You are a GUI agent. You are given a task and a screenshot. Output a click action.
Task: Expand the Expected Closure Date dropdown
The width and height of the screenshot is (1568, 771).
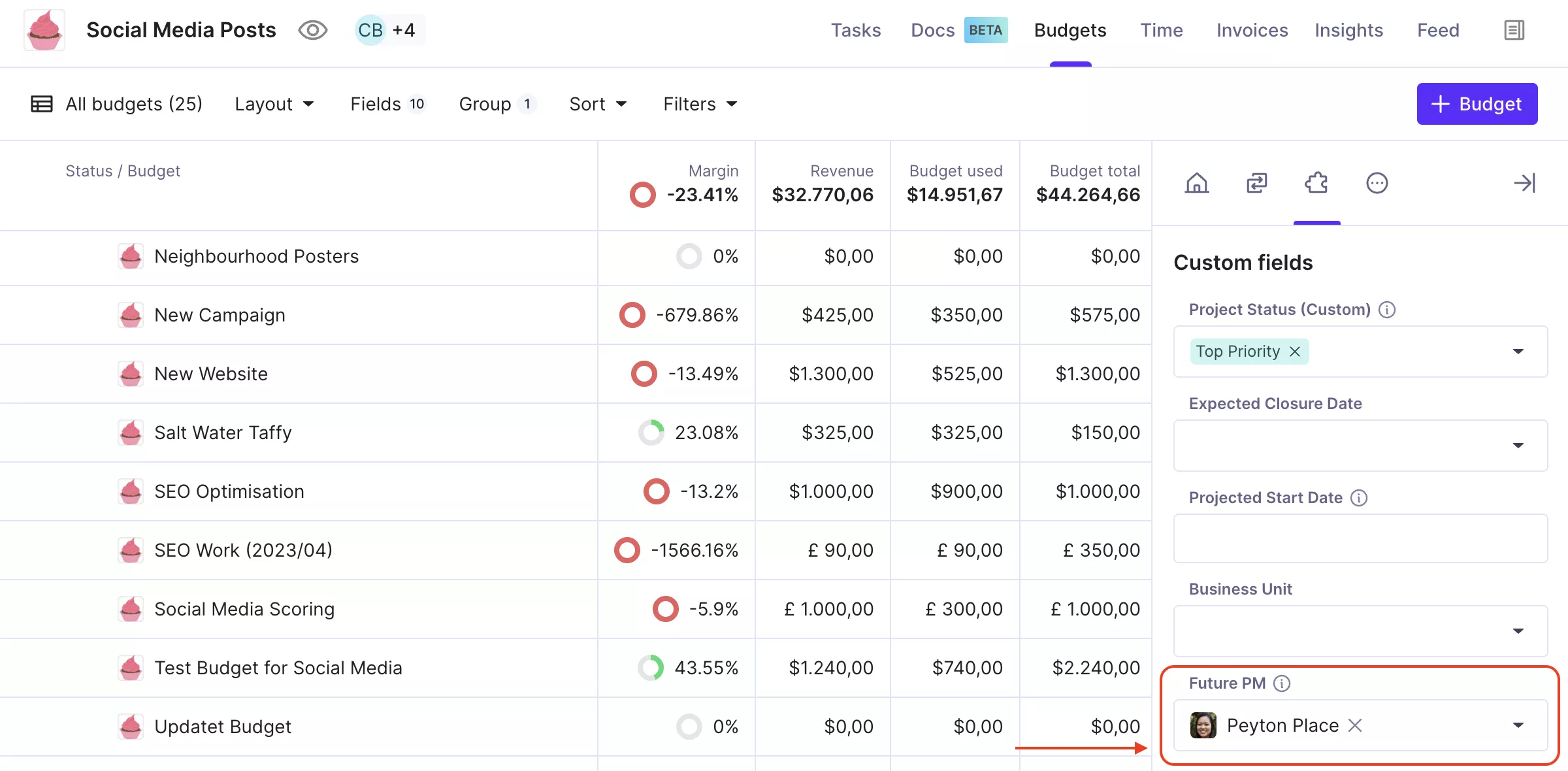(1361, 446)
